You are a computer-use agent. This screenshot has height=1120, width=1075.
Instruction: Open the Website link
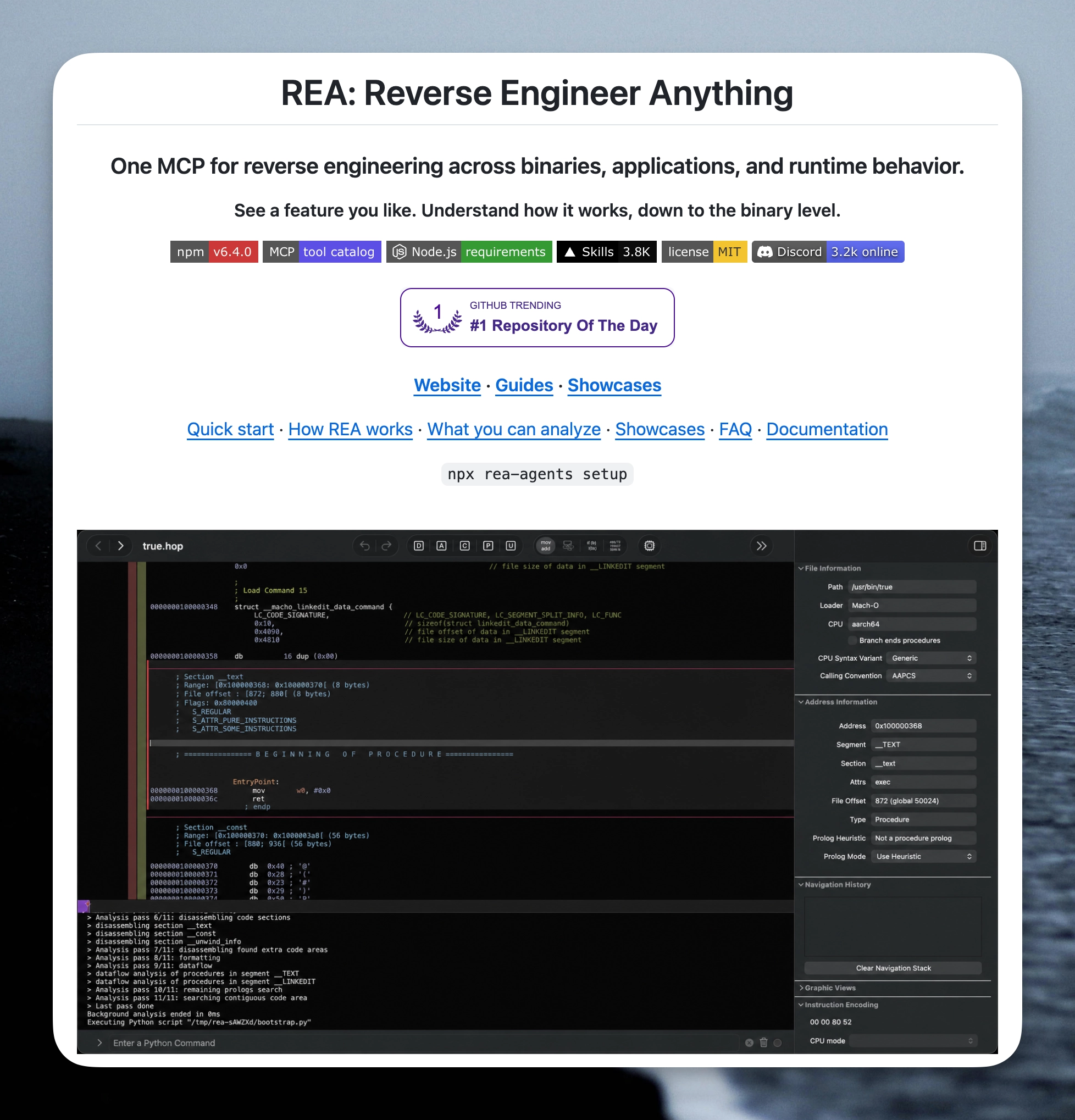click(x=447, y=385)
